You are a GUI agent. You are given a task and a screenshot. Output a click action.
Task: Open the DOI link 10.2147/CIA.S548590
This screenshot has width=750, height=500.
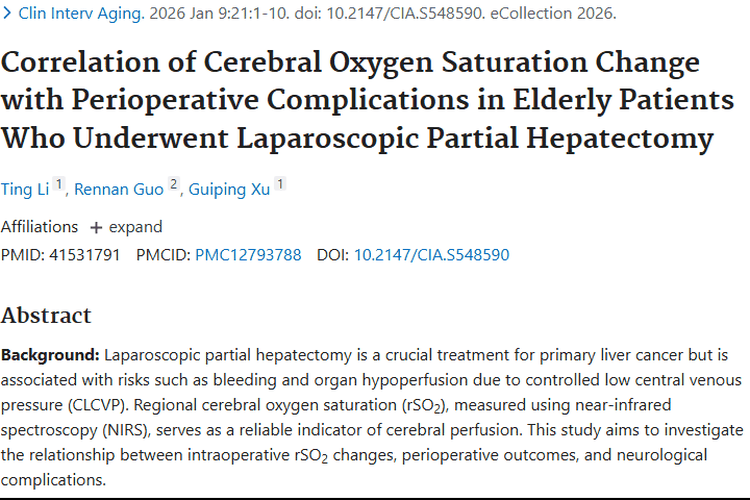coord(431,255)
